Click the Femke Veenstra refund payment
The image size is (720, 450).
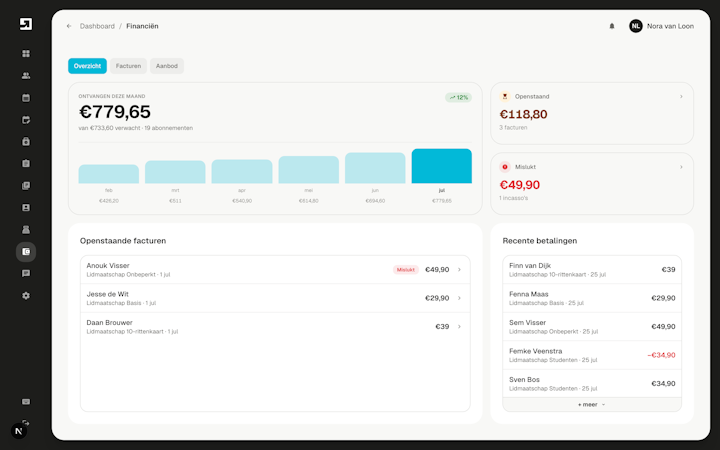tap(592, 355)
